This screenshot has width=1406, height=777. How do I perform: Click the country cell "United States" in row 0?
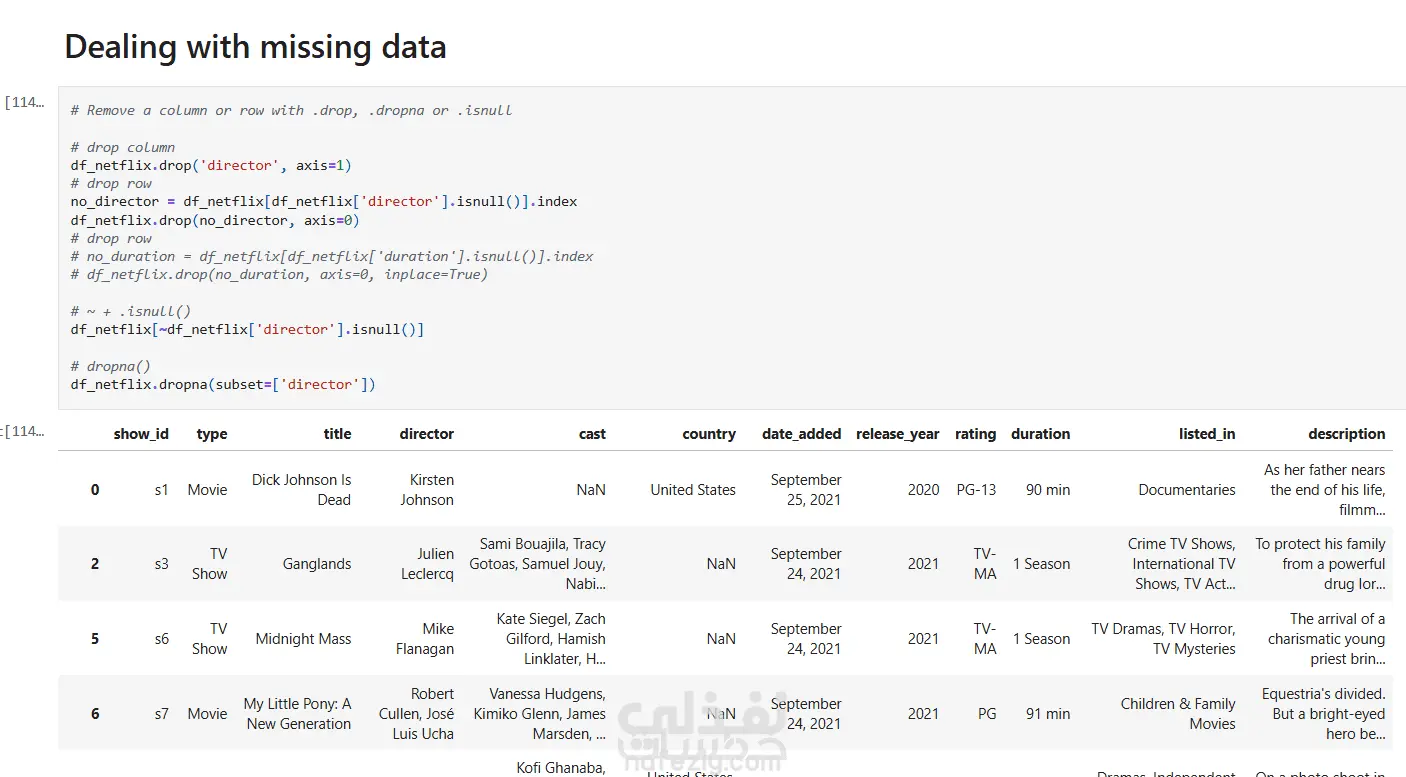693,490
